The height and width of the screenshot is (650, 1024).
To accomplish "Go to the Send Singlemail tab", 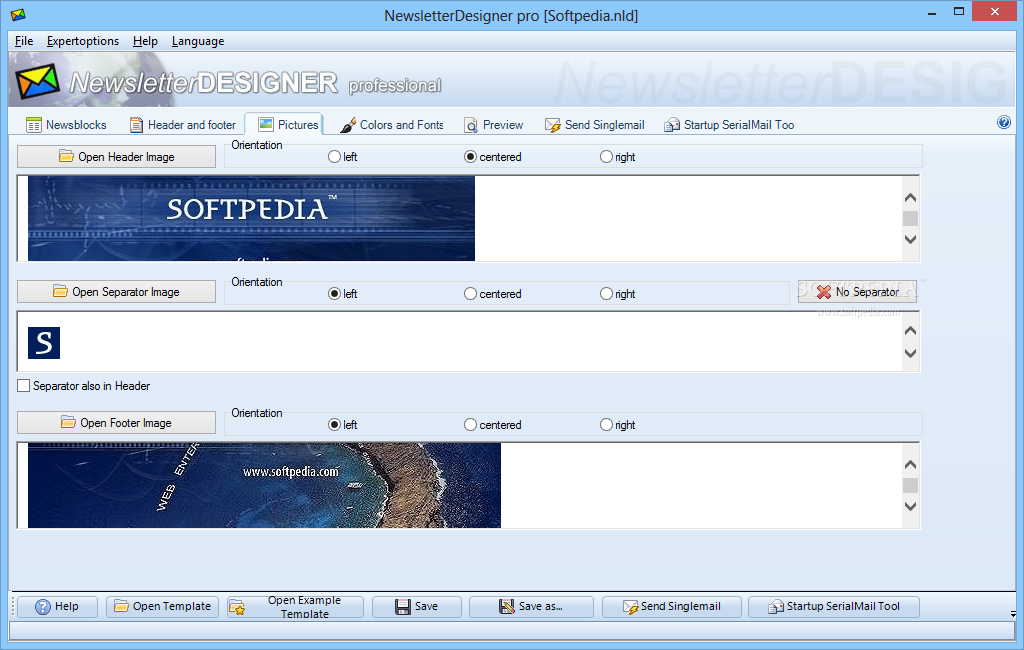I will pos(595,125).
